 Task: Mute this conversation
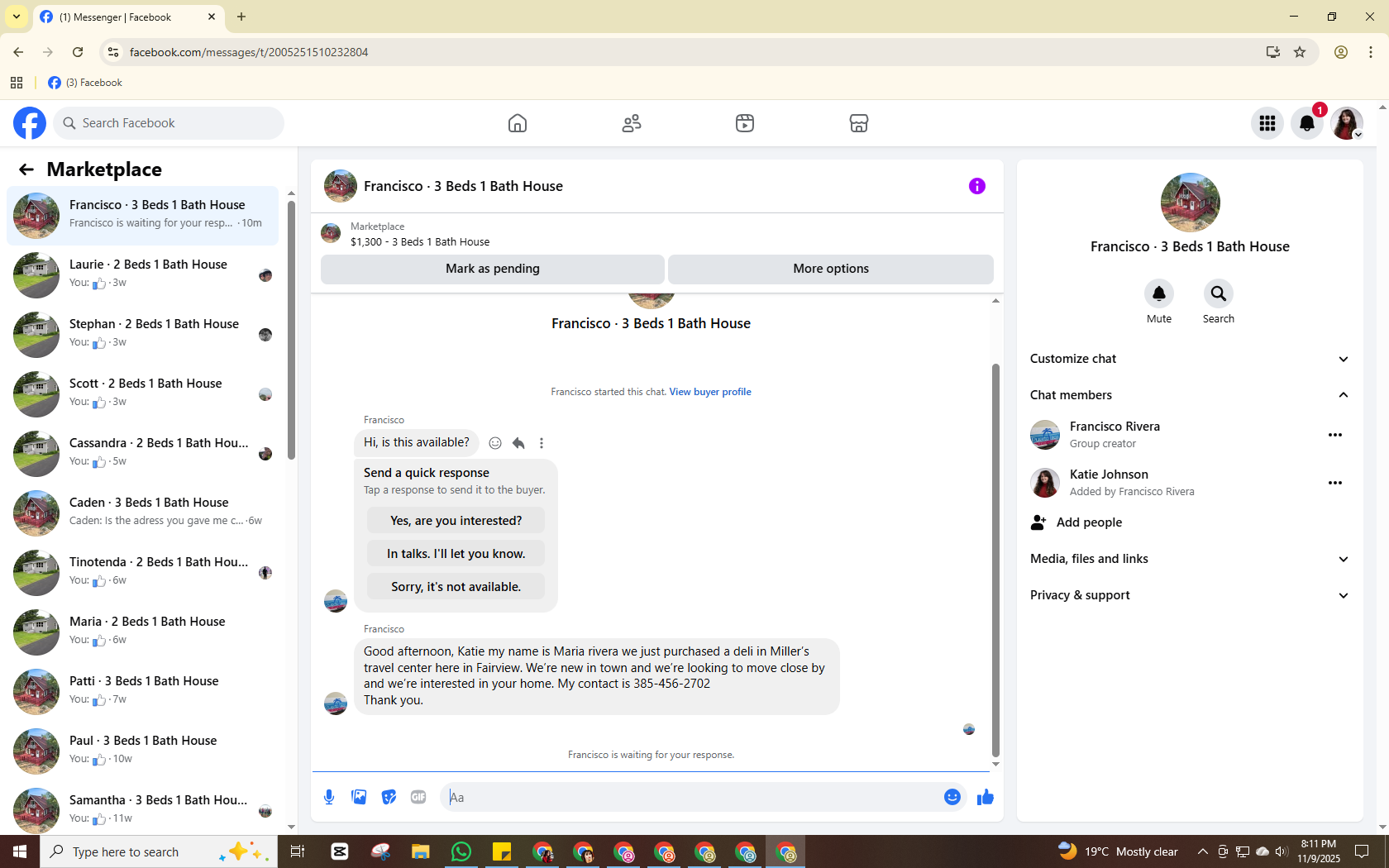tap(1159, 293)
